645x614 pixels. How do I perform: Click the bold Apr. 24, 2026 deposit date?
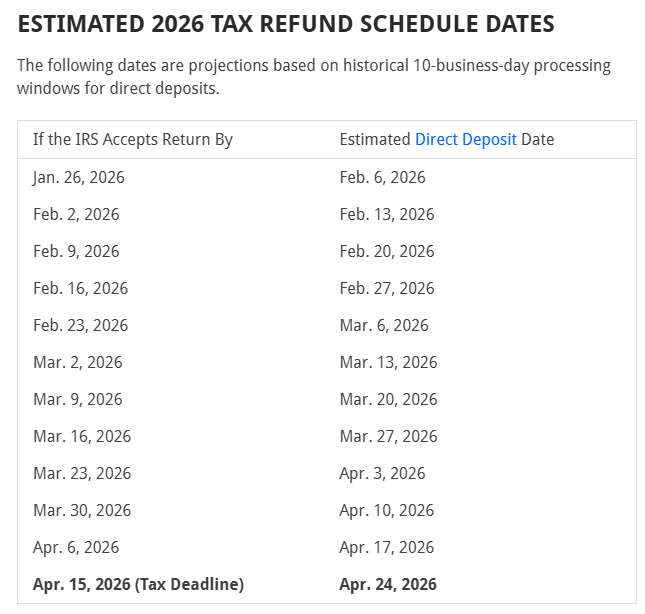[x=388, y=584]
